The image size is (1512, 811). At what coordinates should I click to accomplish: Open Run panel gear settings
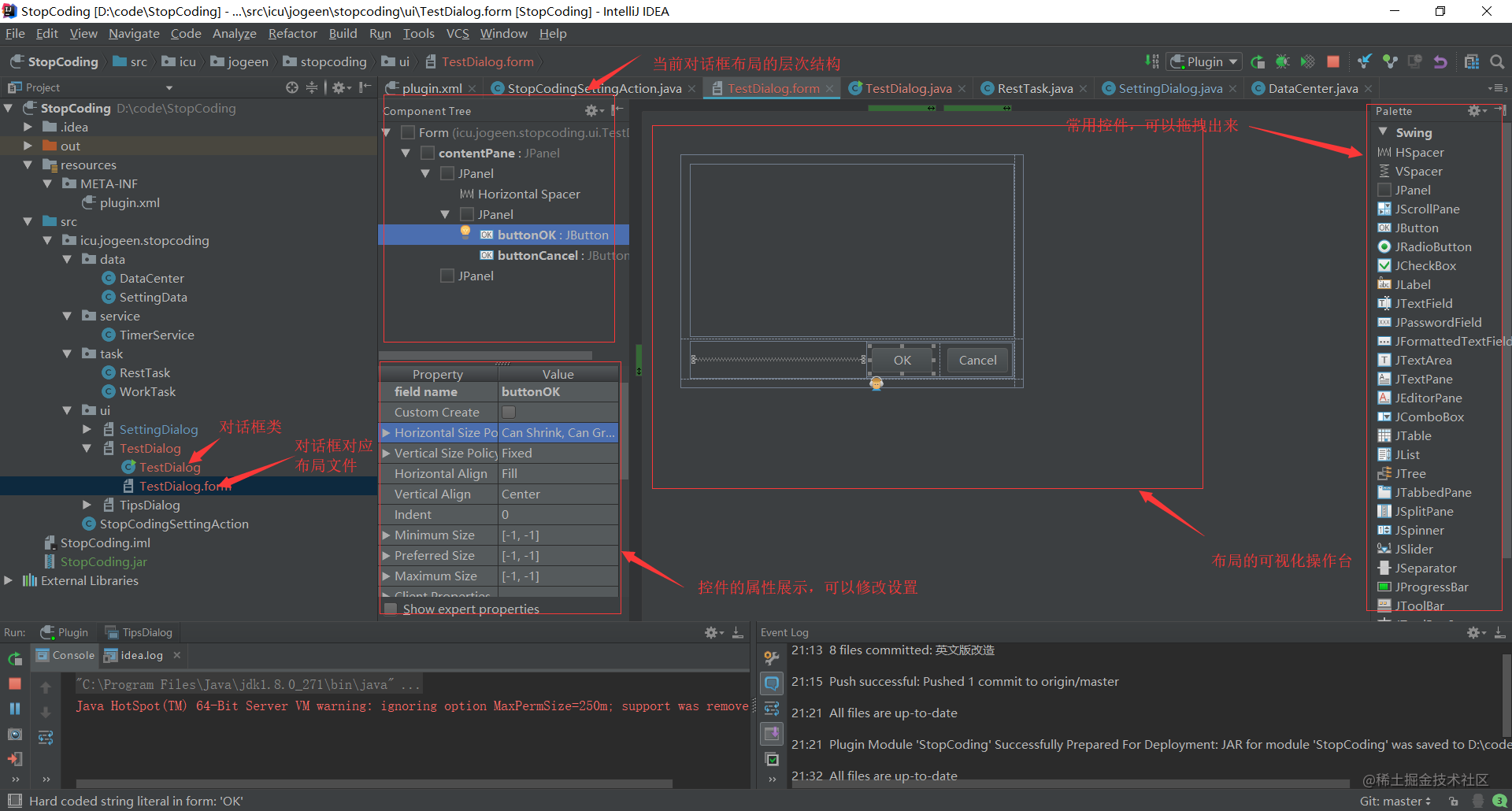(713, 632)
